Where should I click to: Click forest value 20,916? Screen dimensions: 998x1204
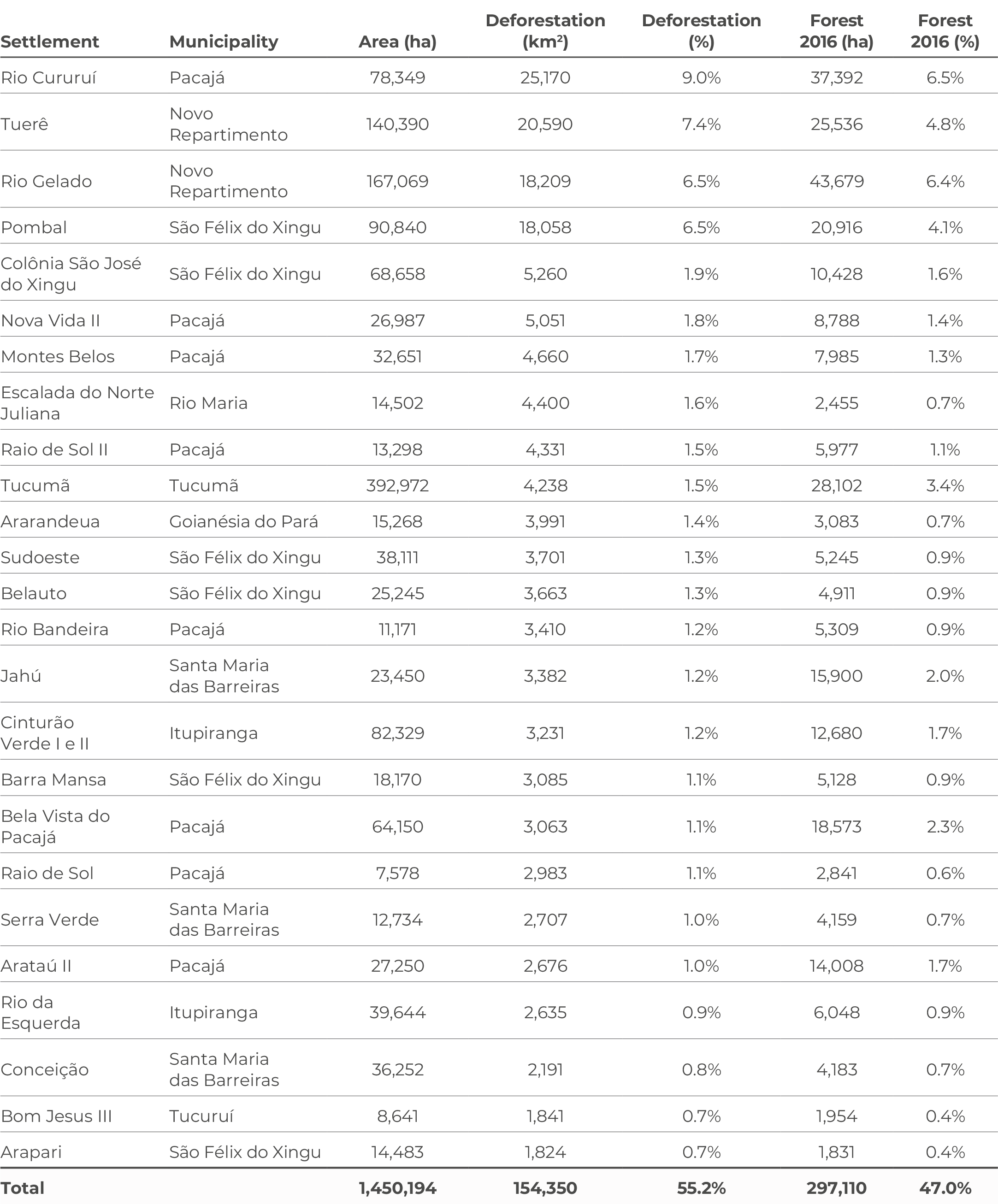(836, 228)
